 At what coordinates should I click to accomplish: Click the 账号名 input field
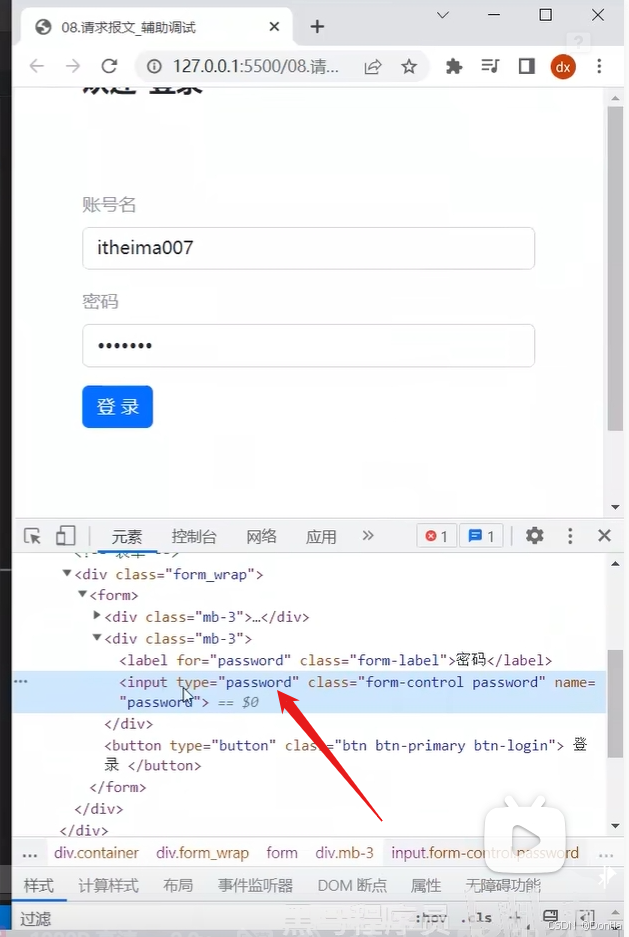coord(308,248)
